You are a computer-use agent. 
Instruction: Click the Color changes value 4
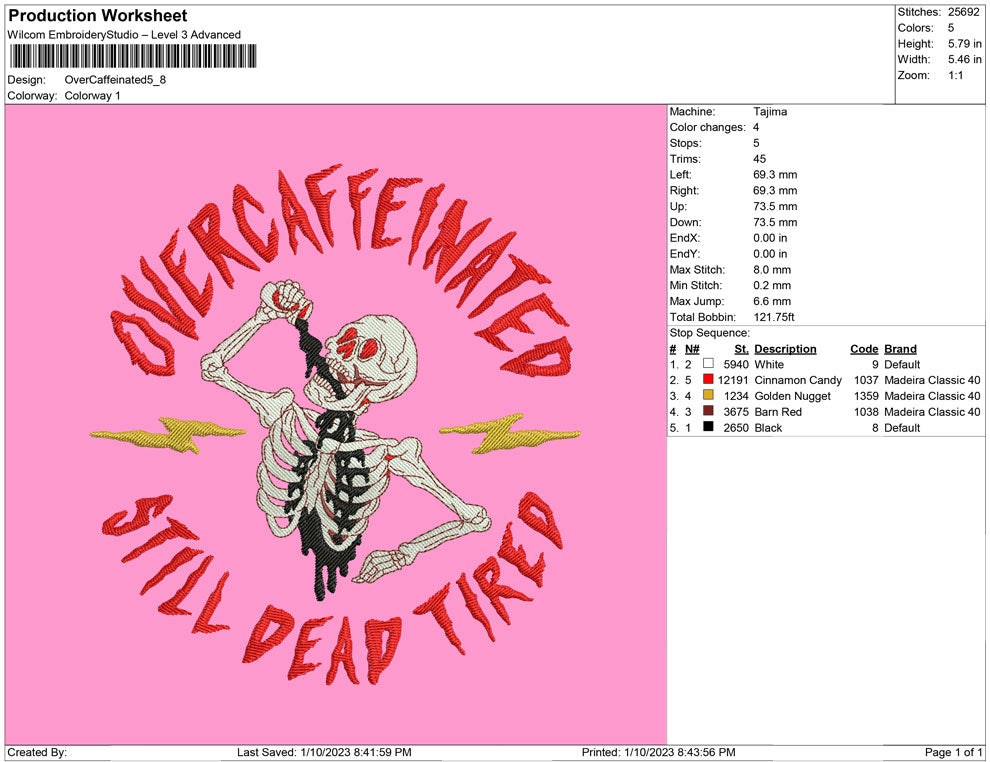click(x=756, y=127)
